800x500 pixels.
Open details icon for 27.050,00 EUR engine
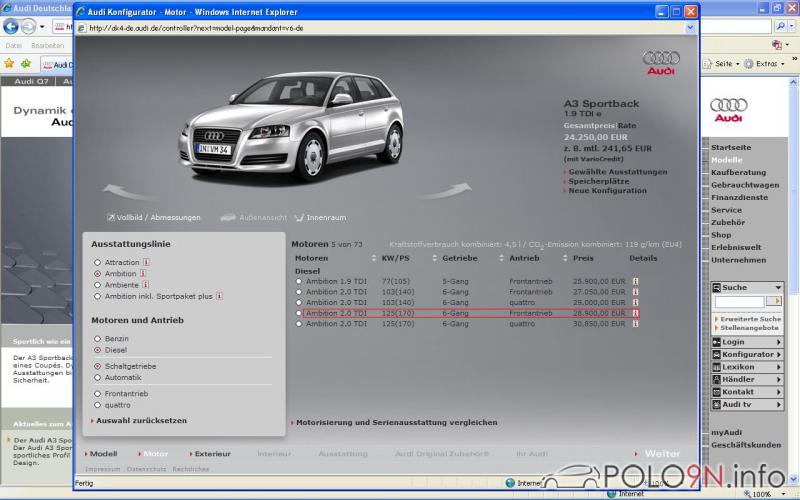(635, 292)
